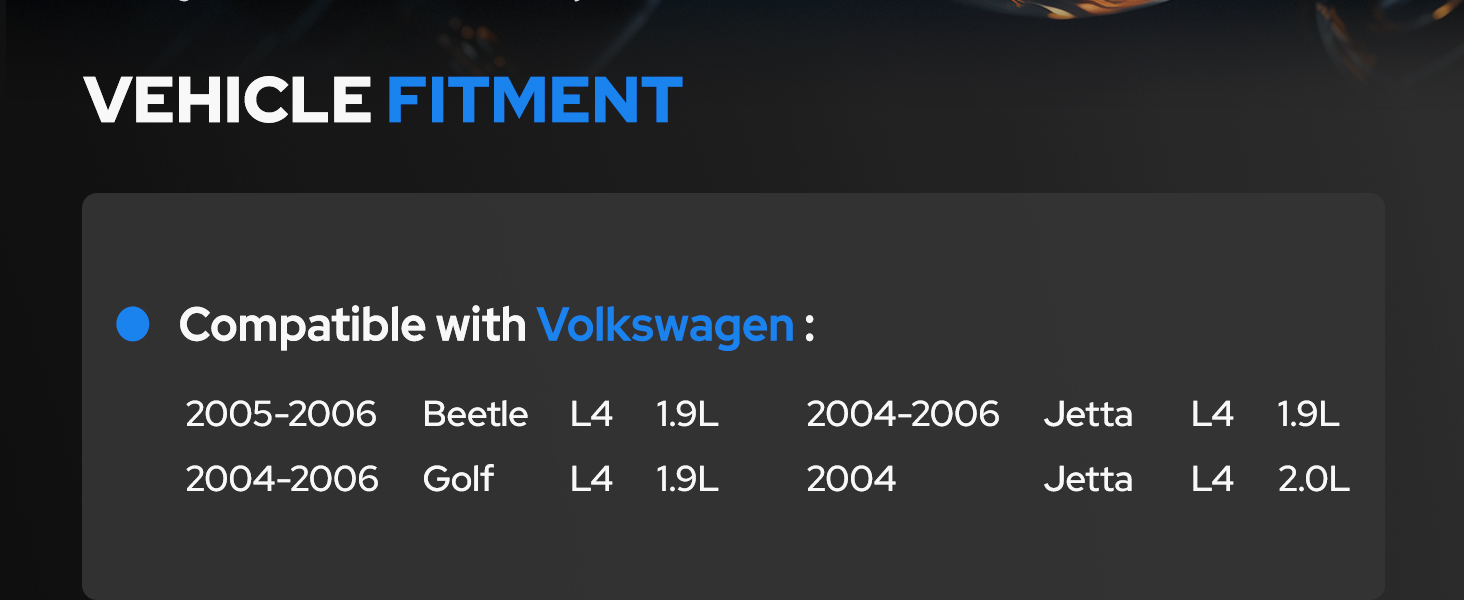
Task: Click the Jetta 2004-2006 year range
Action: (904, 414)
